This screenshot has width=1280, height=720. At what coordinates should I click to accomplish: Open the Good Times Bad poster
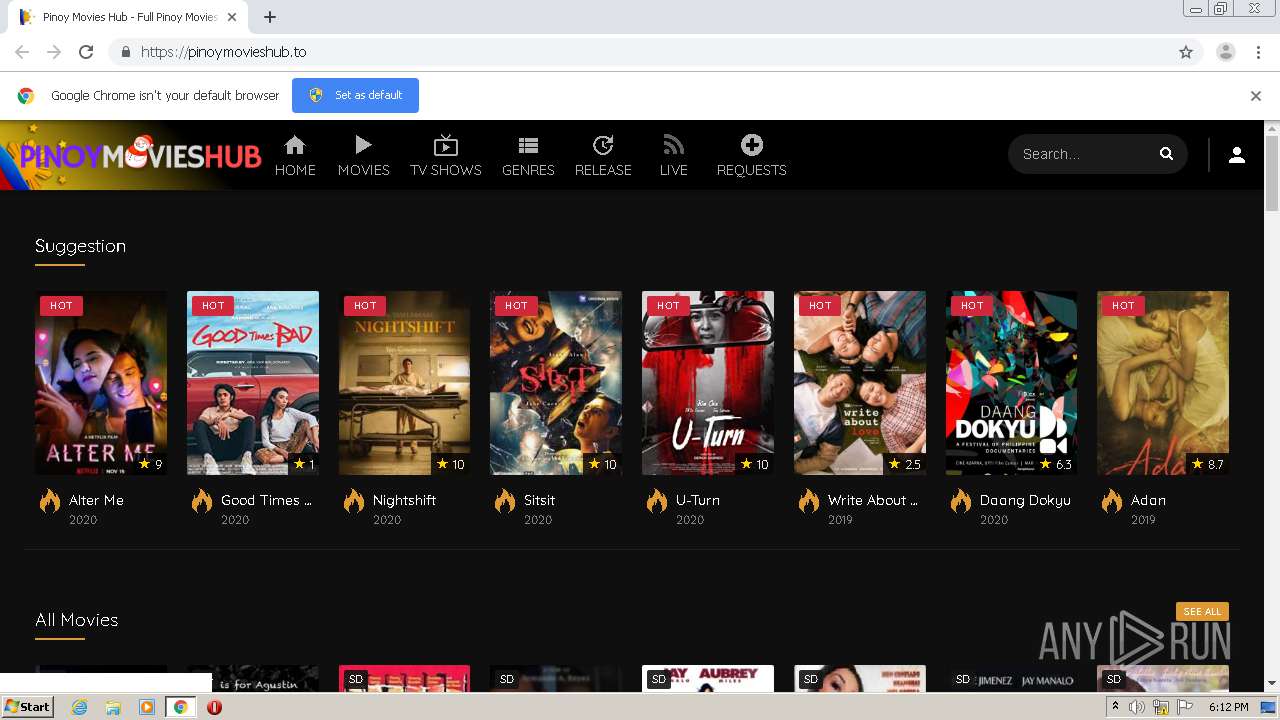point(253,383)
